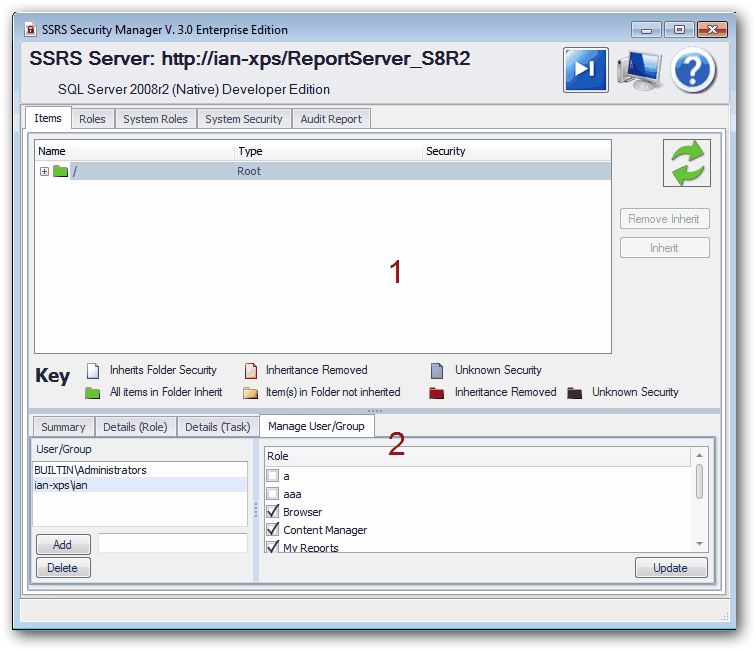Click the All items in Folder Inherit icon
This screenshot has width=756, height=651.
click(92, 393)
